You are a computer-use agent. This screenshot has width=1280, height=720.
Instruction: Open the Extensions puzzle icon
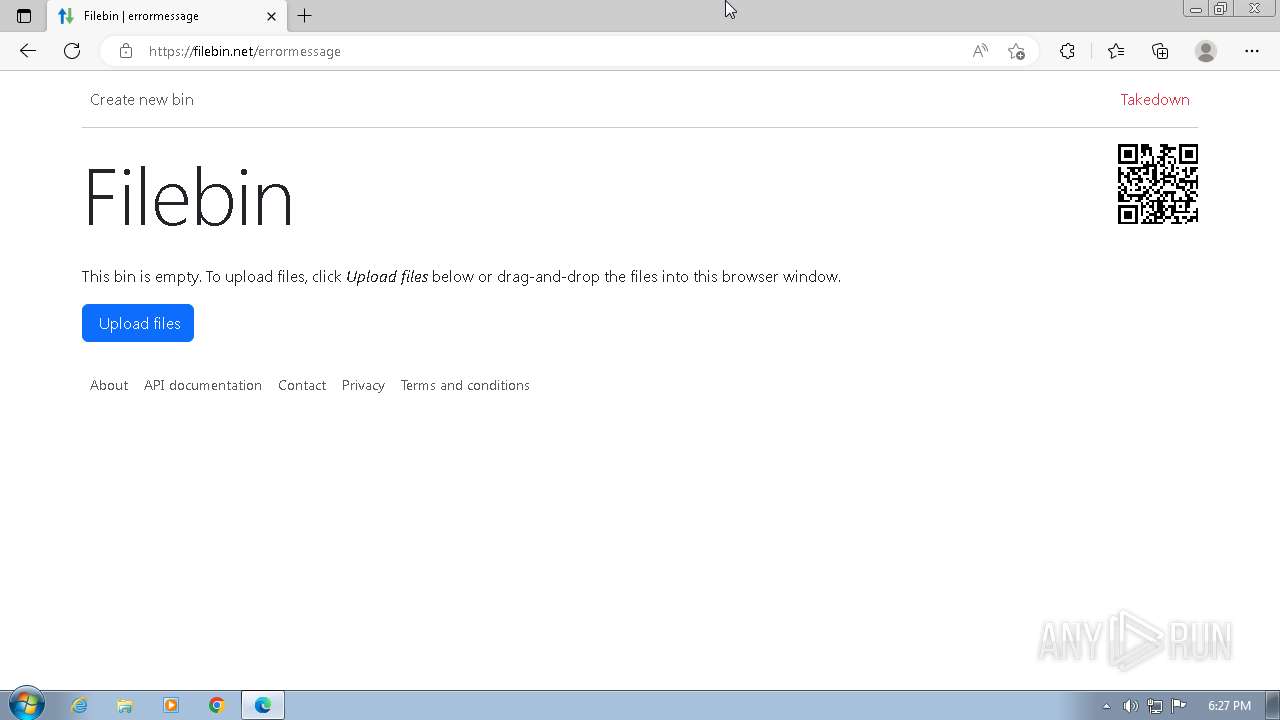pyautogui.click(x=1067, y=51)
